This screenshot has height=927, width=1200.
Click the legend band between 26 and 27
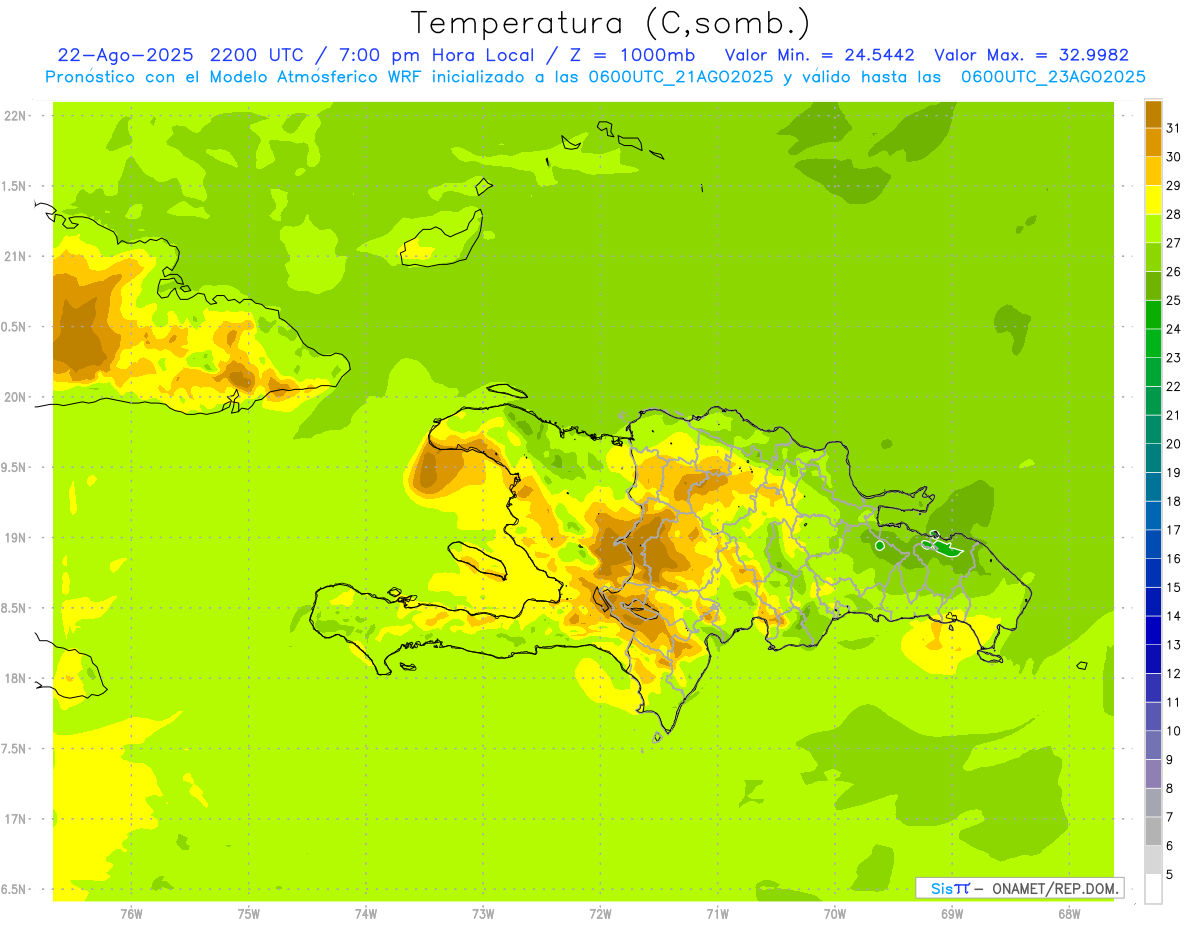click(x=1153, y=258)
